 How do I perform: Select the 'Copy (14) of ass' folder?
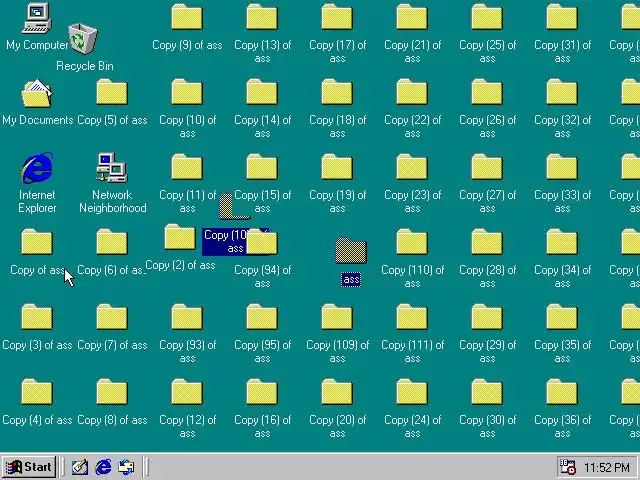click(262, 92)
